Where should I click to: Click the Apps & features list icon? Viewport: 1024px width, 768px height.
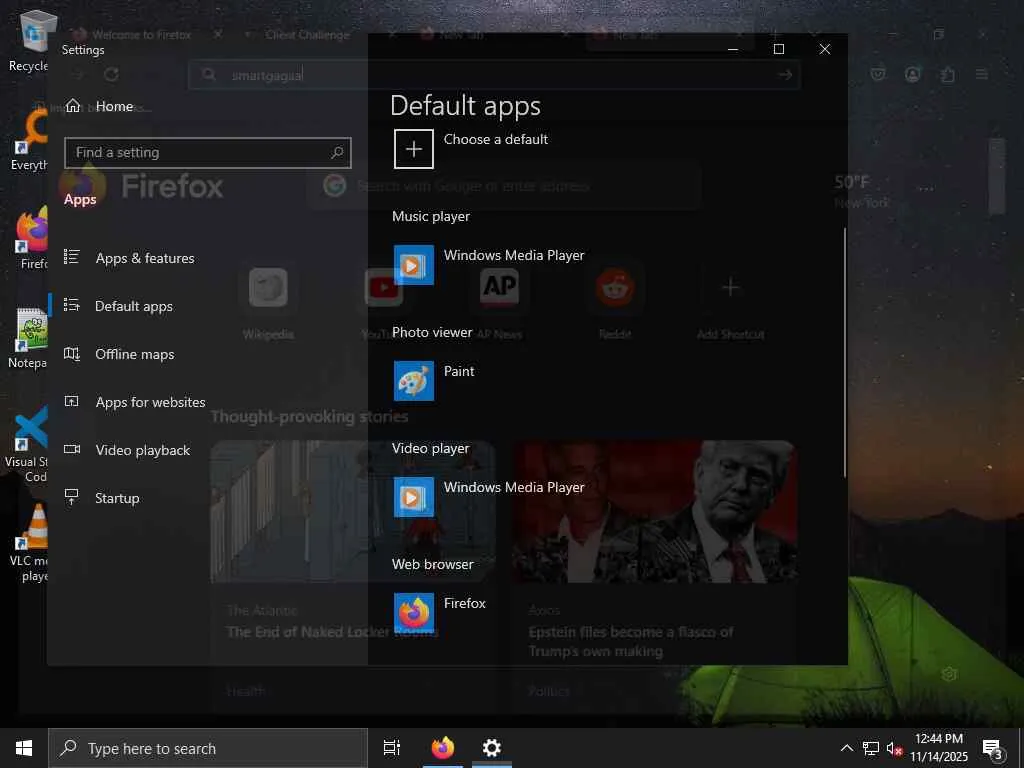[72, 257]
